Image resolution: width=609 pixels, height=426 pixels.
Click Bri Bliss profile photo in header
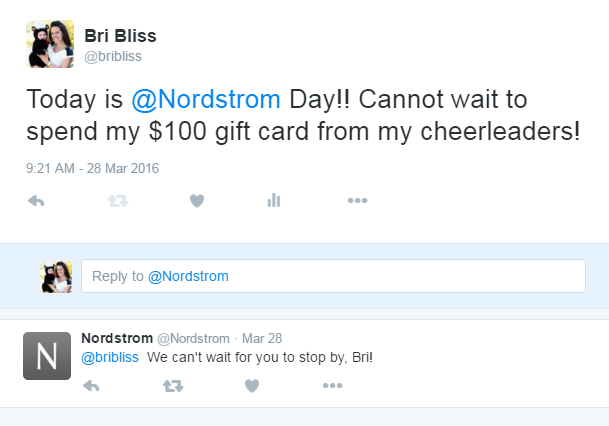[x=49, y=44]
